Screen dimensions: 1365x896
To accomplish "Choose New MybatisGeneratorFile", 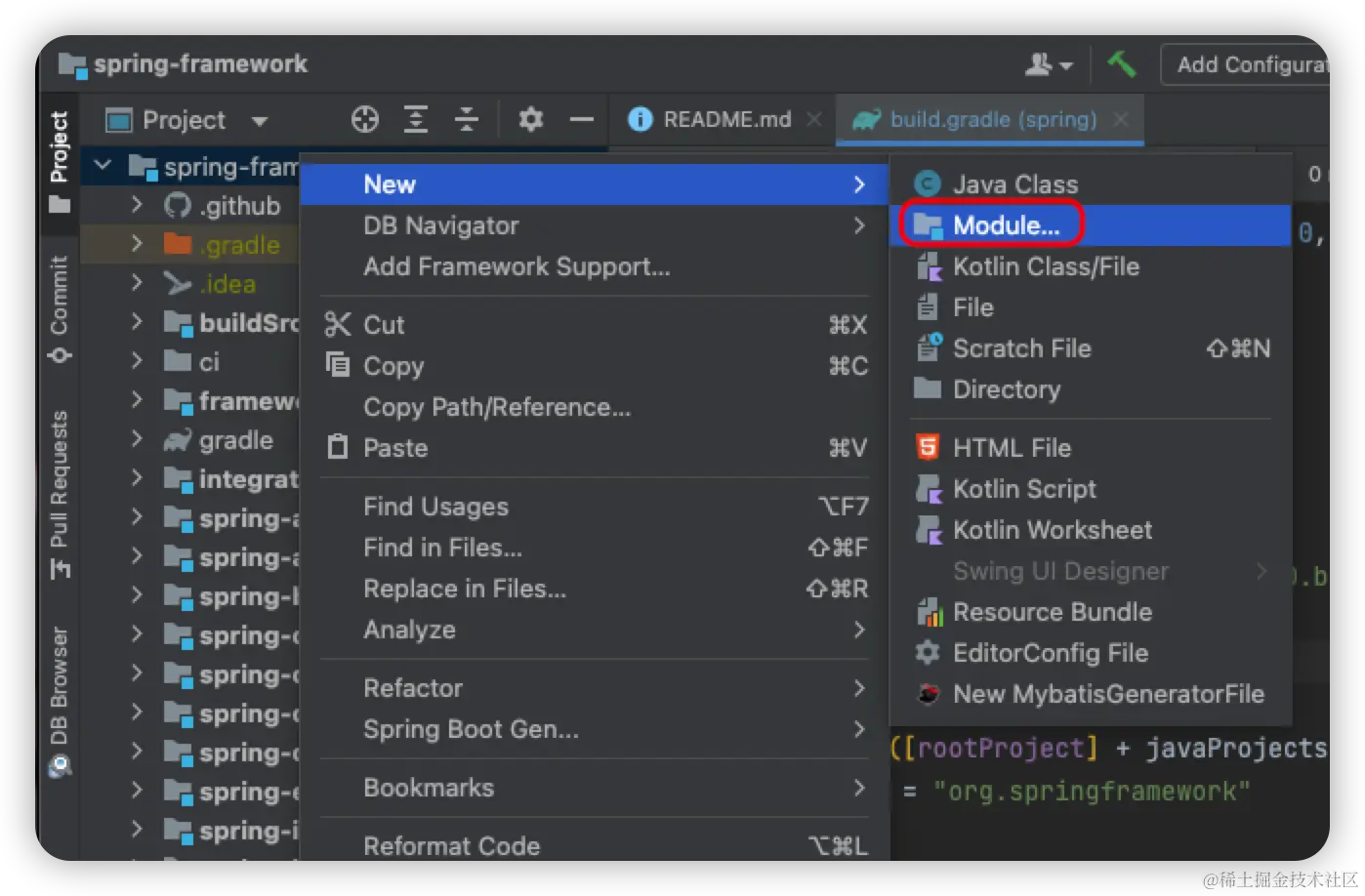I will (1091, 694).
